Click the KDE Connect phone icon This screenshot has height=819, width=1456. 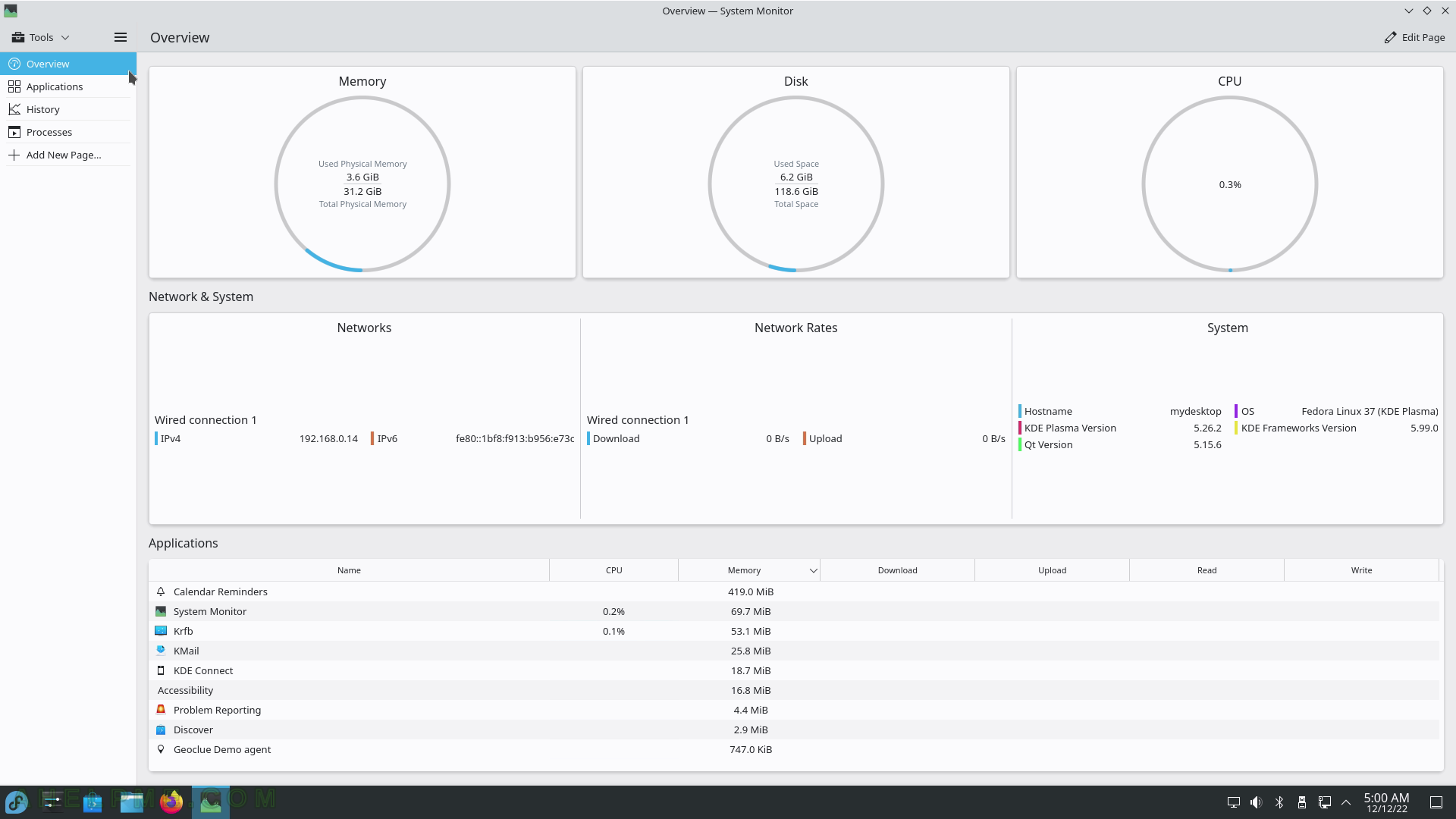tap(161, 670)
